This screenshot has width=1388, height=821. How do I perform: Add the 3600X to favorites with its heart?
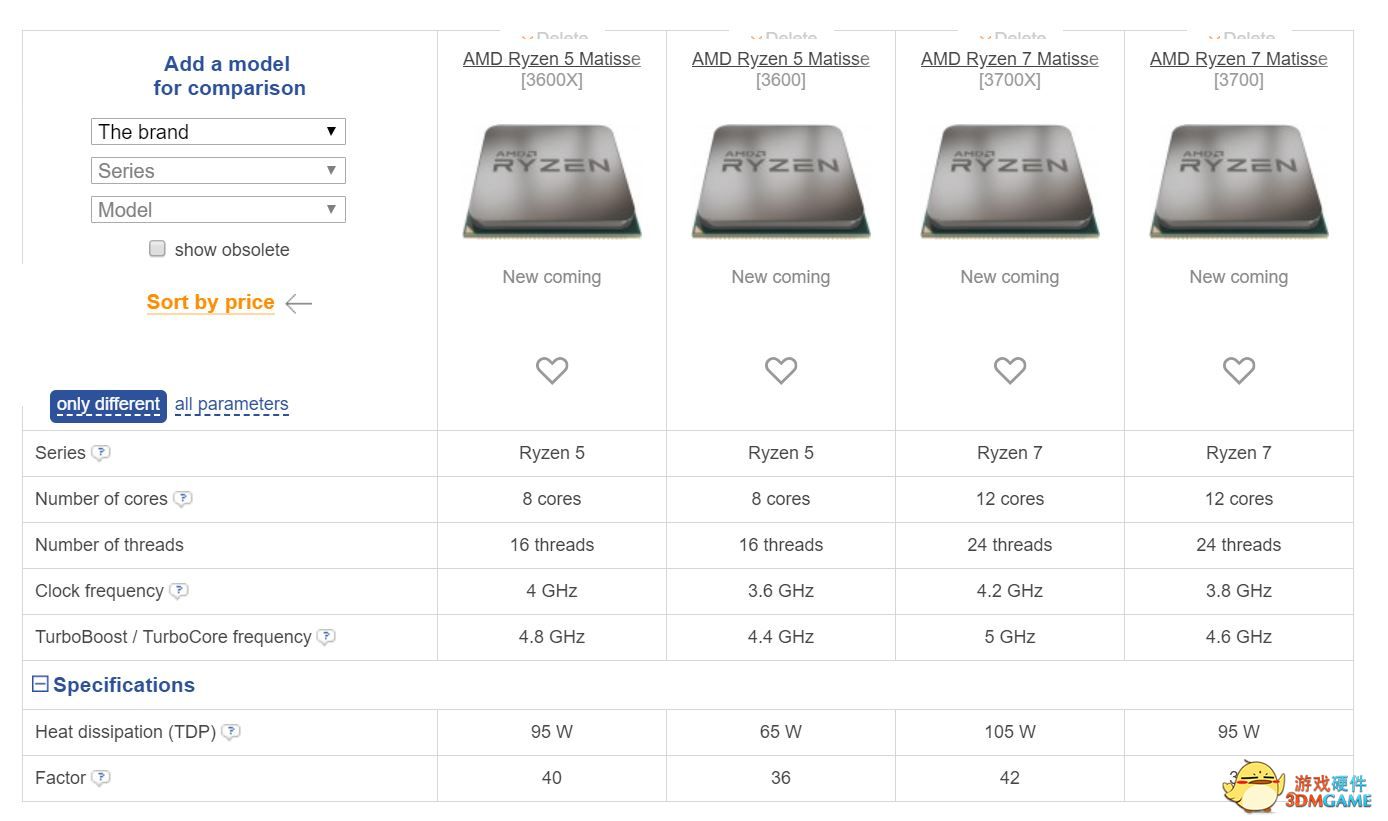[552, 370]
